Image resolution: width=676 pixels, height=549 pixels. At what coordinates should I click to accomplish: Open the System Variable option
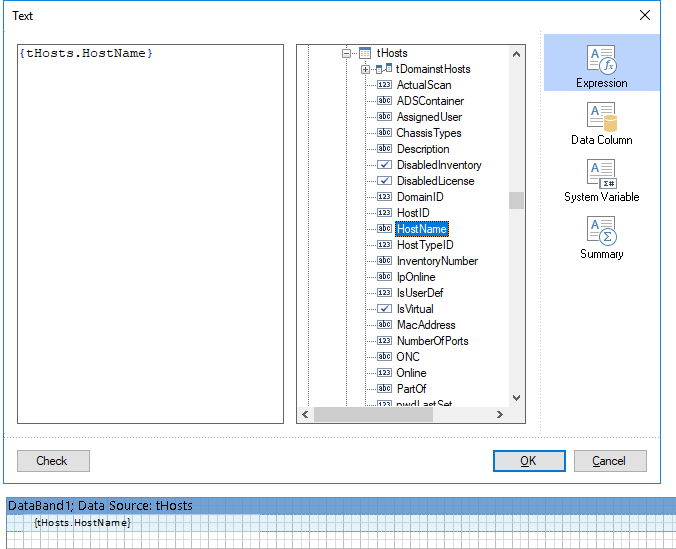(x=601, y=180)
